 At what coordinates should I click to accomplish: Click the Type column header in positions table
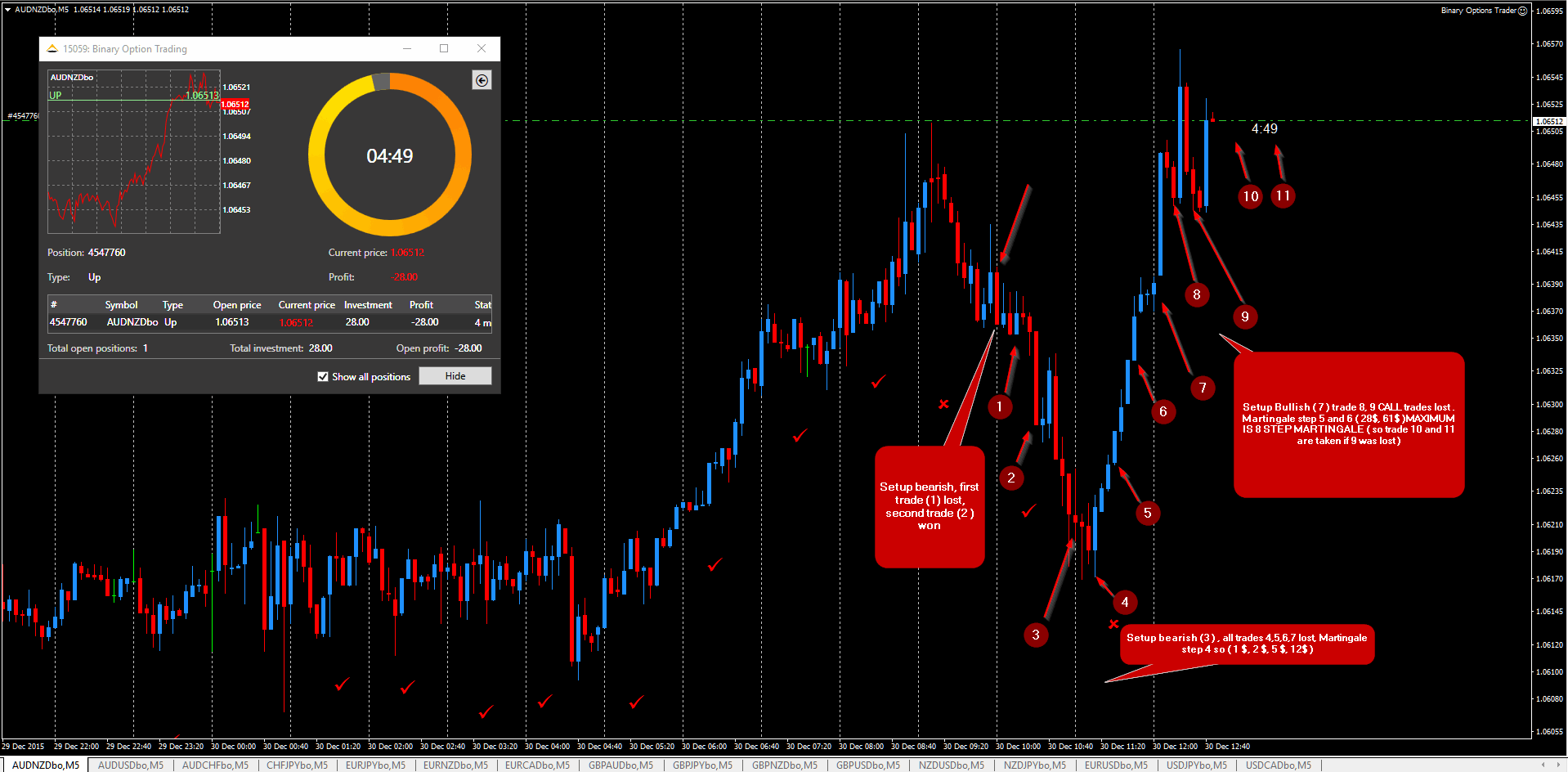pyautogui.click(x=172, y=305)
